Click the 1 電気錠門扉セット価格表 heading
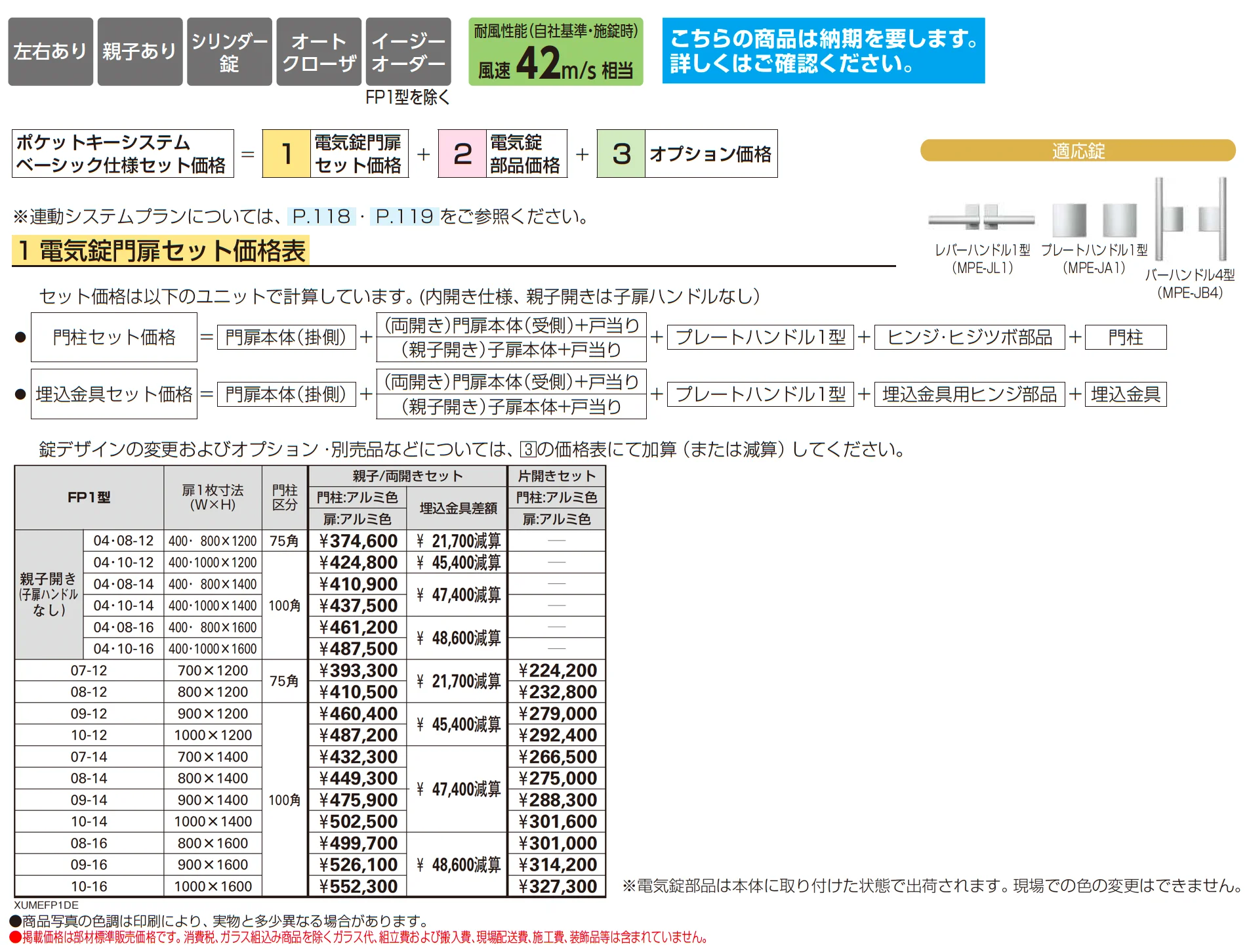Viewport: 1249px width, 952px height. click(x=161, y=251)
